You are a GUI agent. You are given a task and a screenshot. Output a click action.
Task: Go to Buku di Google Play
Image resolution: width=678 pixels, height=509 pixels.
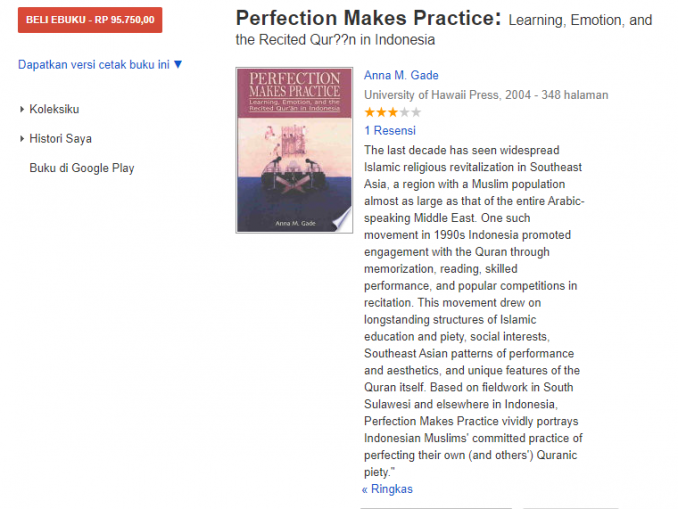coord(82,168)
